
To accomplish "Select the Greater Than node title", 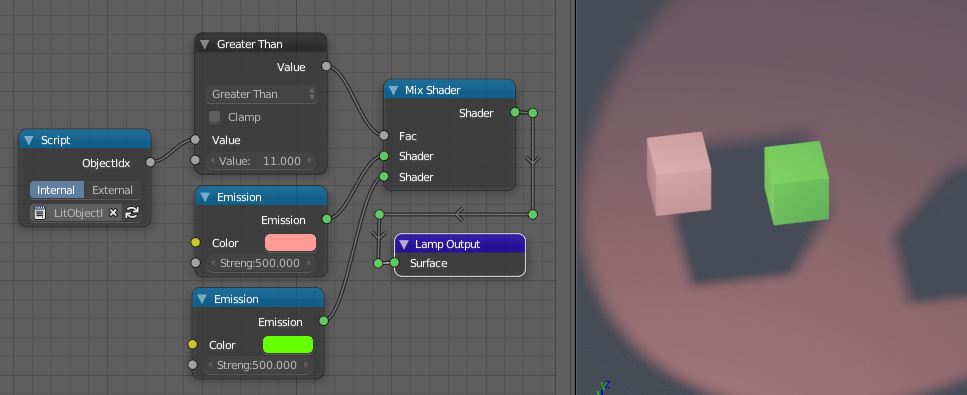I will click(250, 44).
